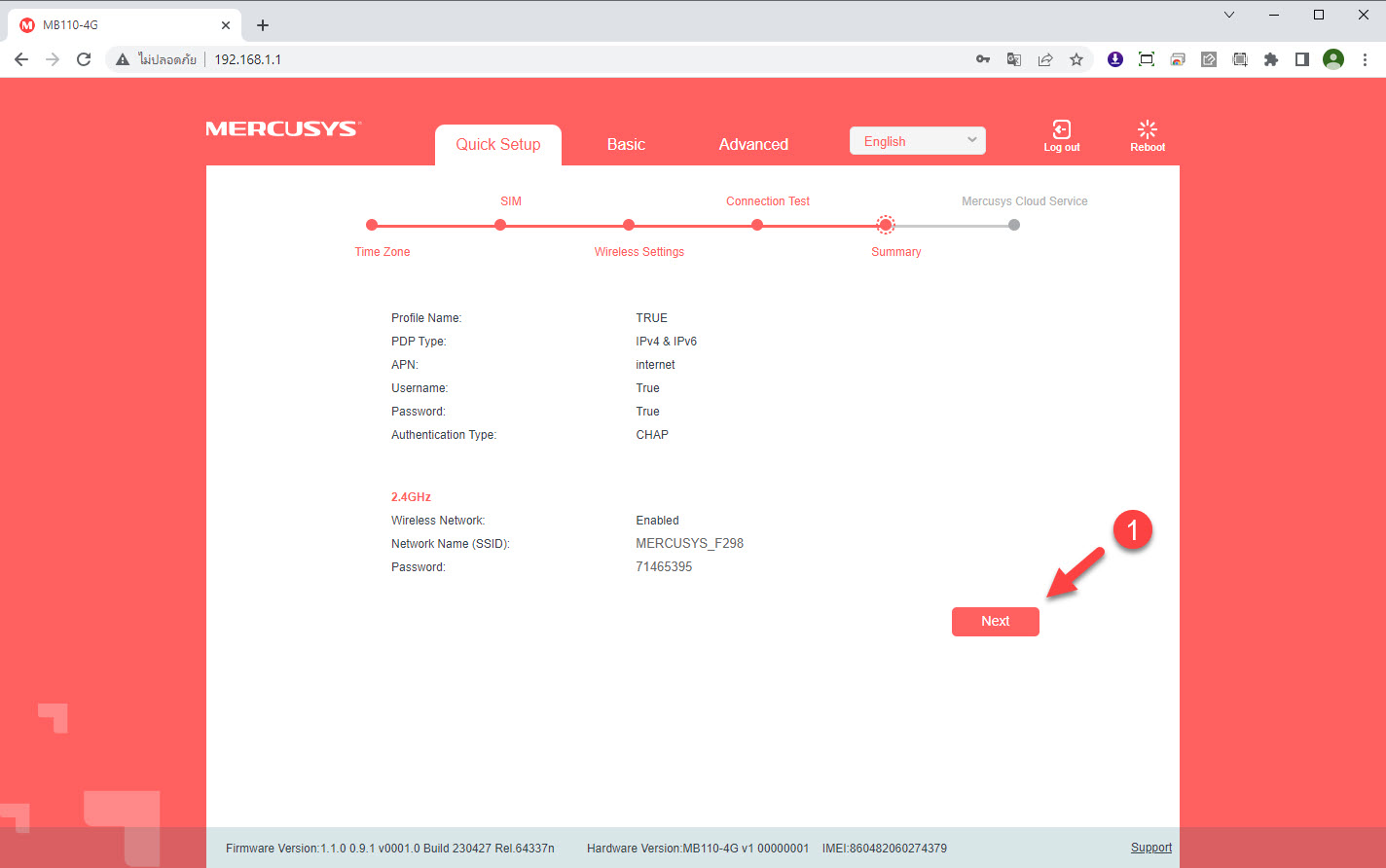Toggle the browser side panel
Viewport: 1386px width, 868px height.
tap(1302, 59)
